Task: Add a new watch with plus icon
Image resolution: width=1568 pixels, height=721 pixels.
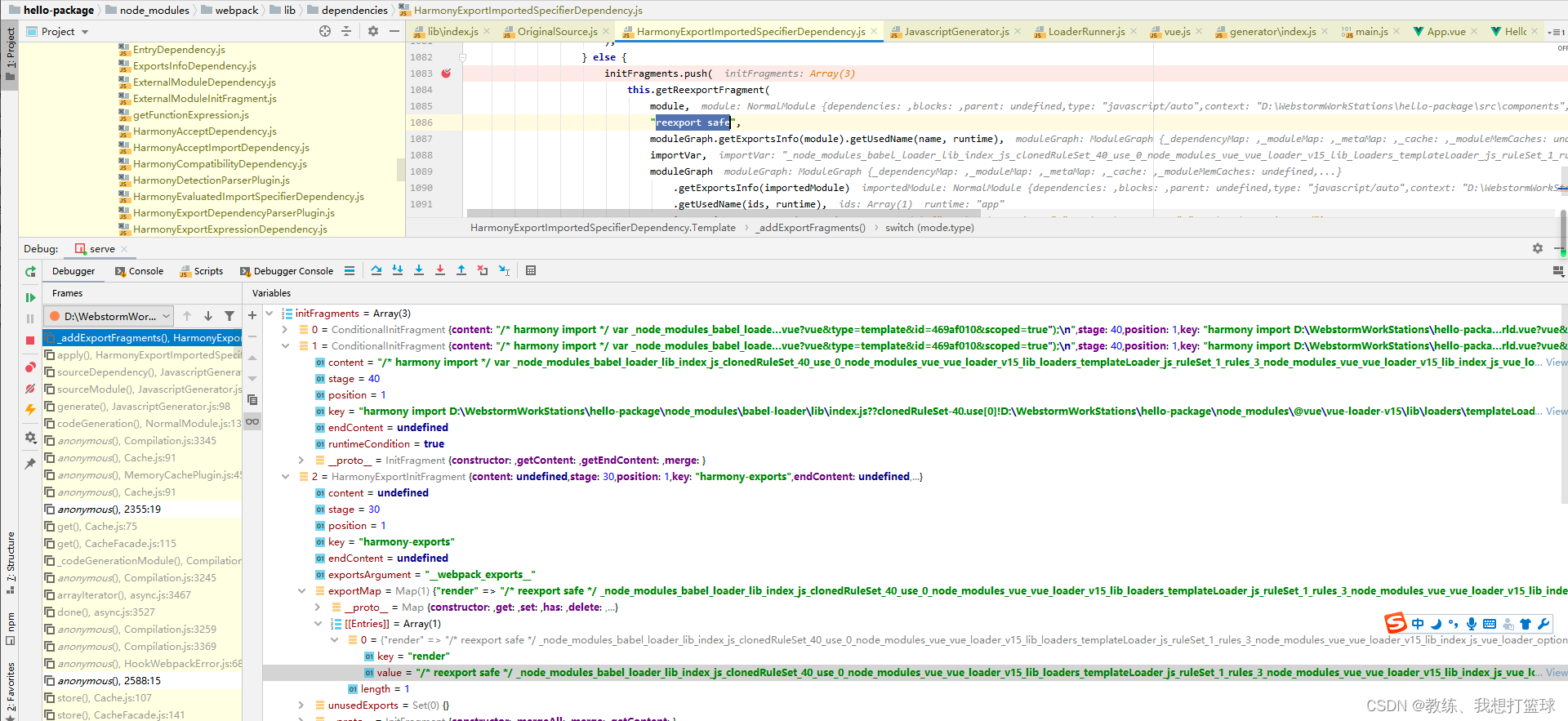Action: (x=252, y=315)
